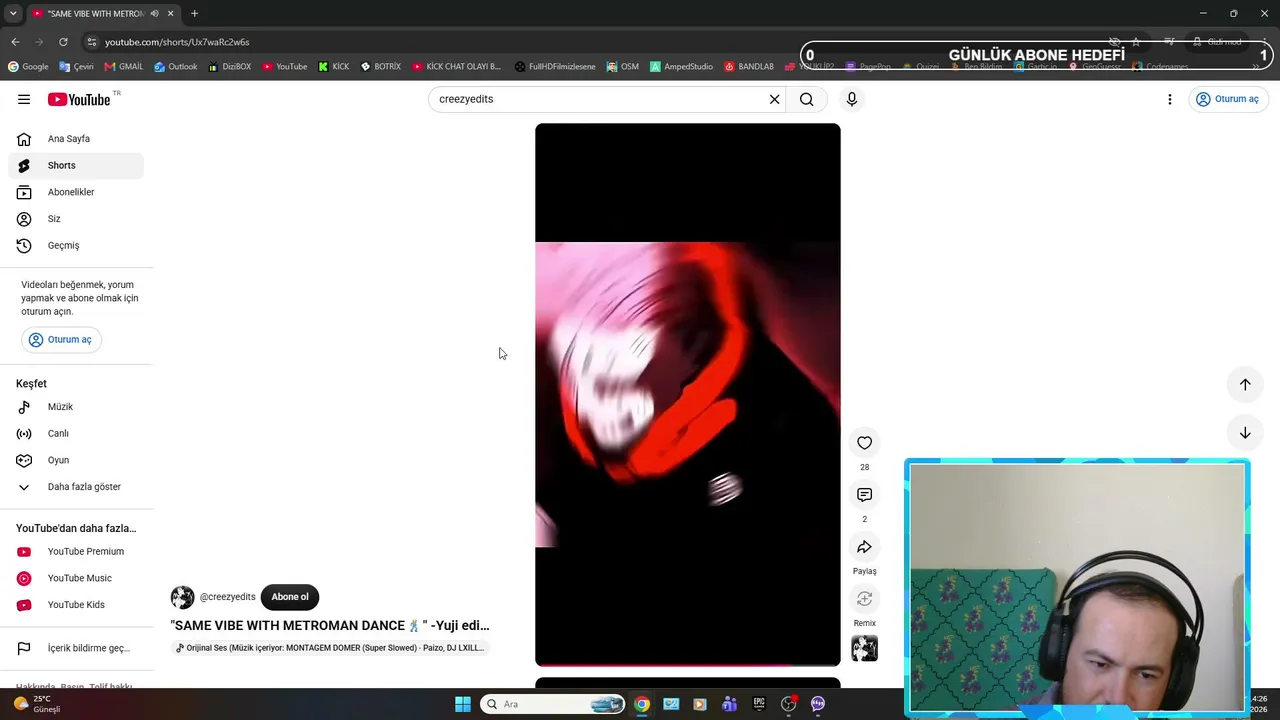This screenshot has height=720, width=1280.
Task: Close the SAME VIBE WITH METROMAN tab
Action: 171,13
